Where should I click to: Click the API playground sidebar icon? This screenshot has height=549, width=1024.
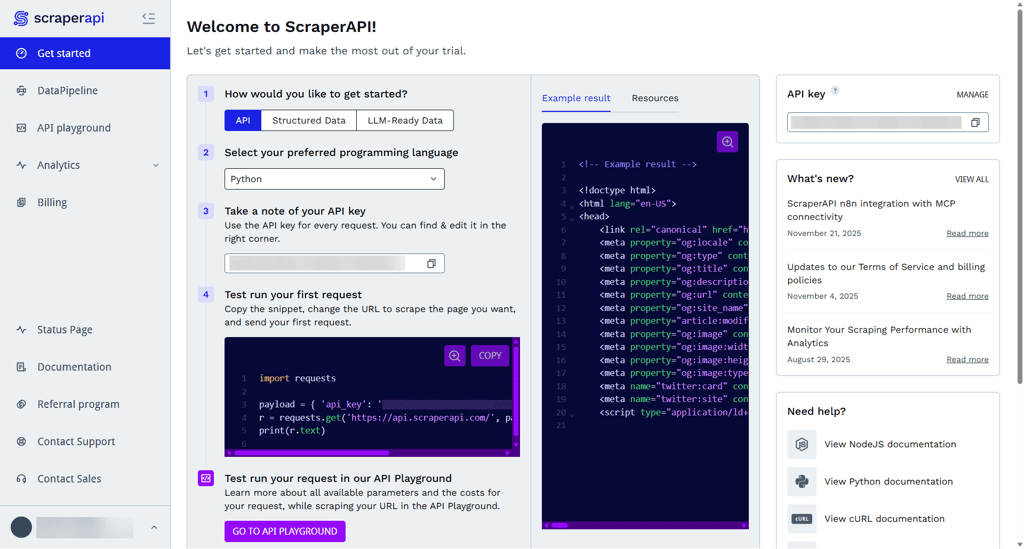pyautogui.click(x=22, y=128)
